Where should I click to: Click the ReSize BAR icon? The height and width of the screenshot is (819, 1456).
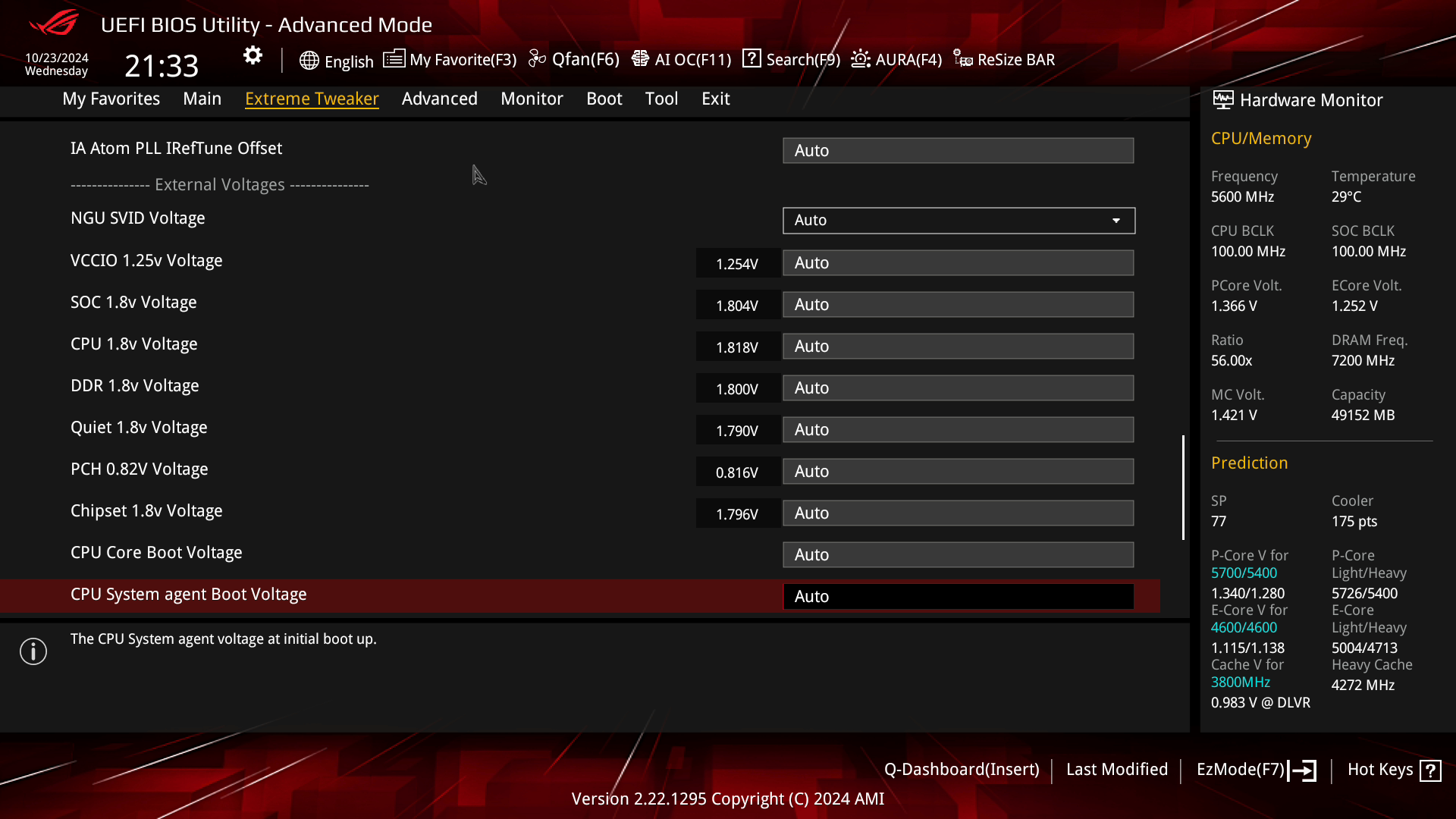point(962,58)
